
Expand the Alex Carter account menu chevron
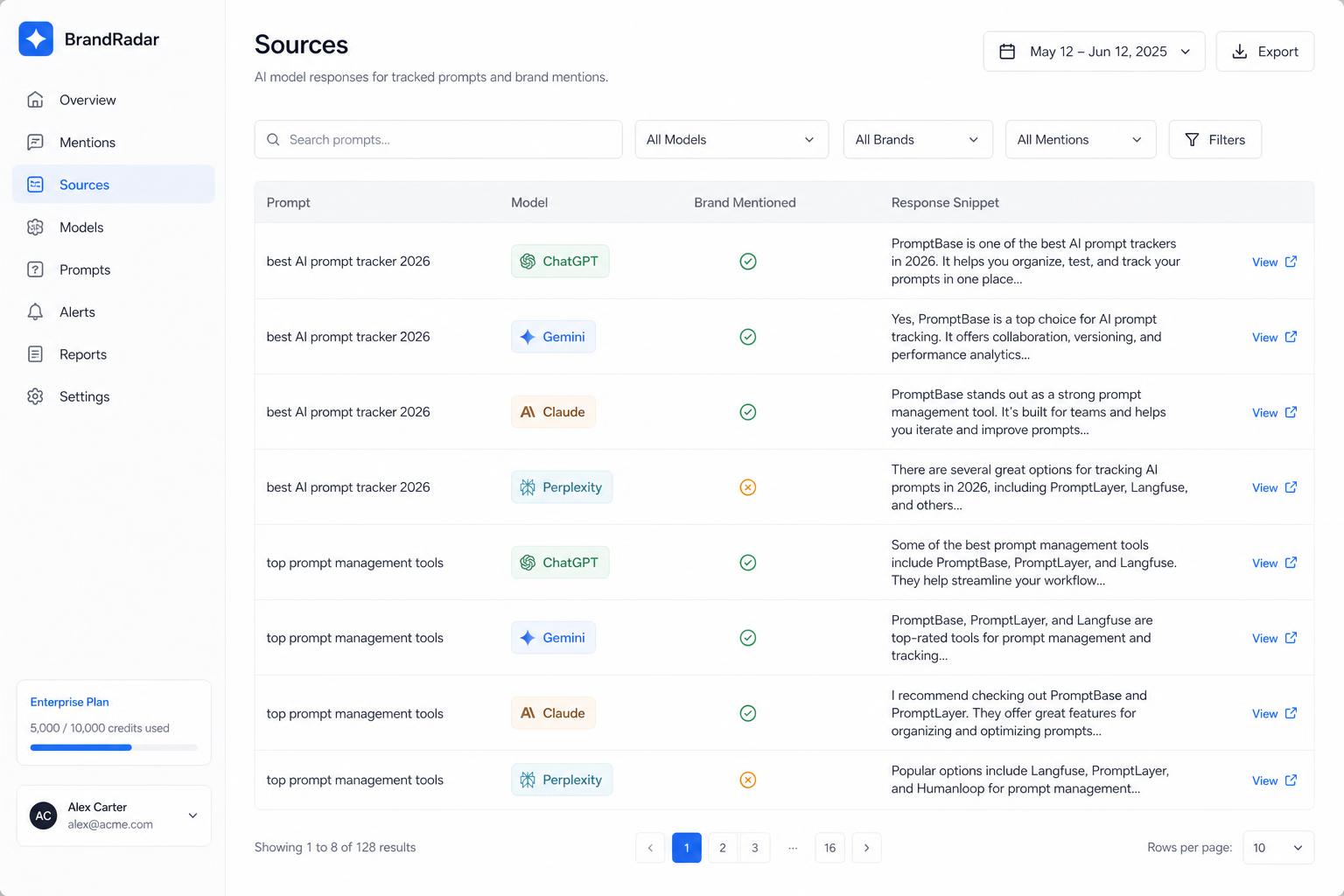point(192,815)
